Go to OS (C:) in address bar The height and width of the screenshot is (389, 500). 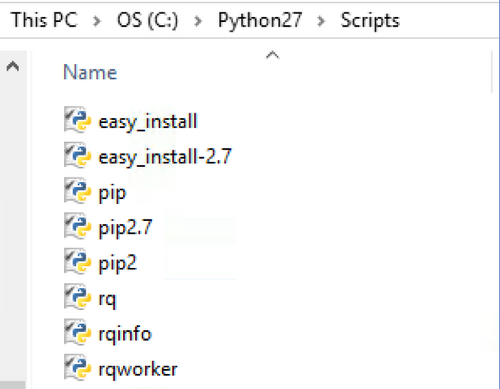click(x=148, y=21)
